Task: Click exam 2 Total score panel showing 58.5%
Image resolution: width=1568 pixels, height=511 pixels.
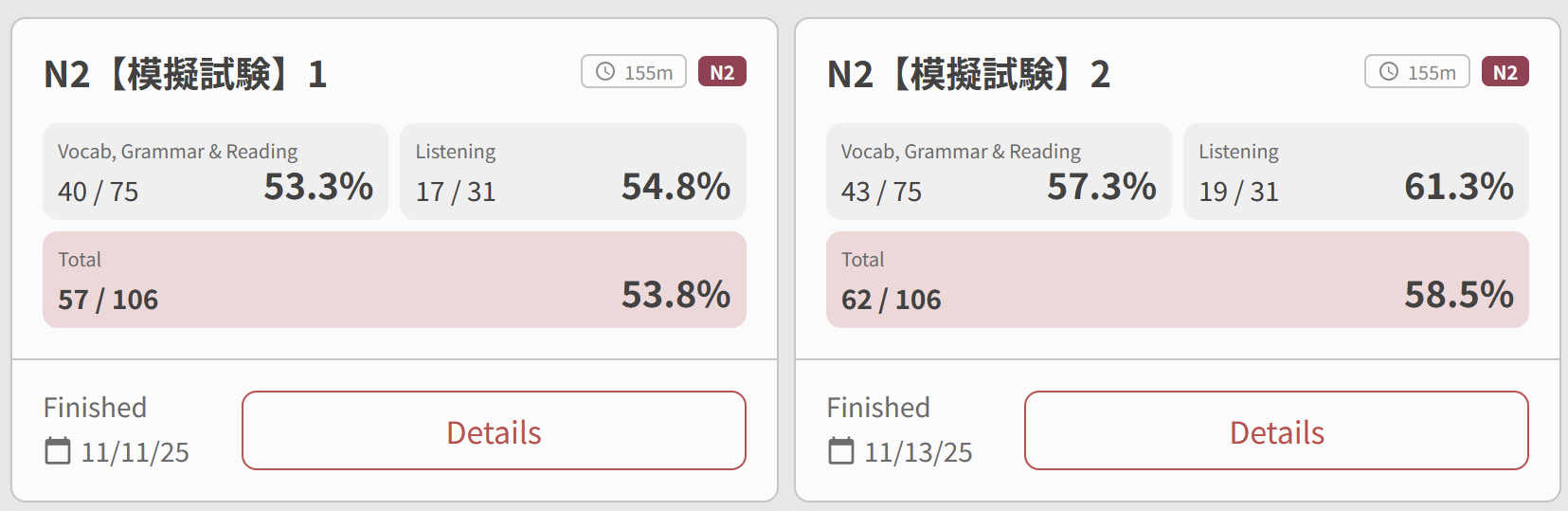Action: pyautogui.click(x=1177, y=280)
